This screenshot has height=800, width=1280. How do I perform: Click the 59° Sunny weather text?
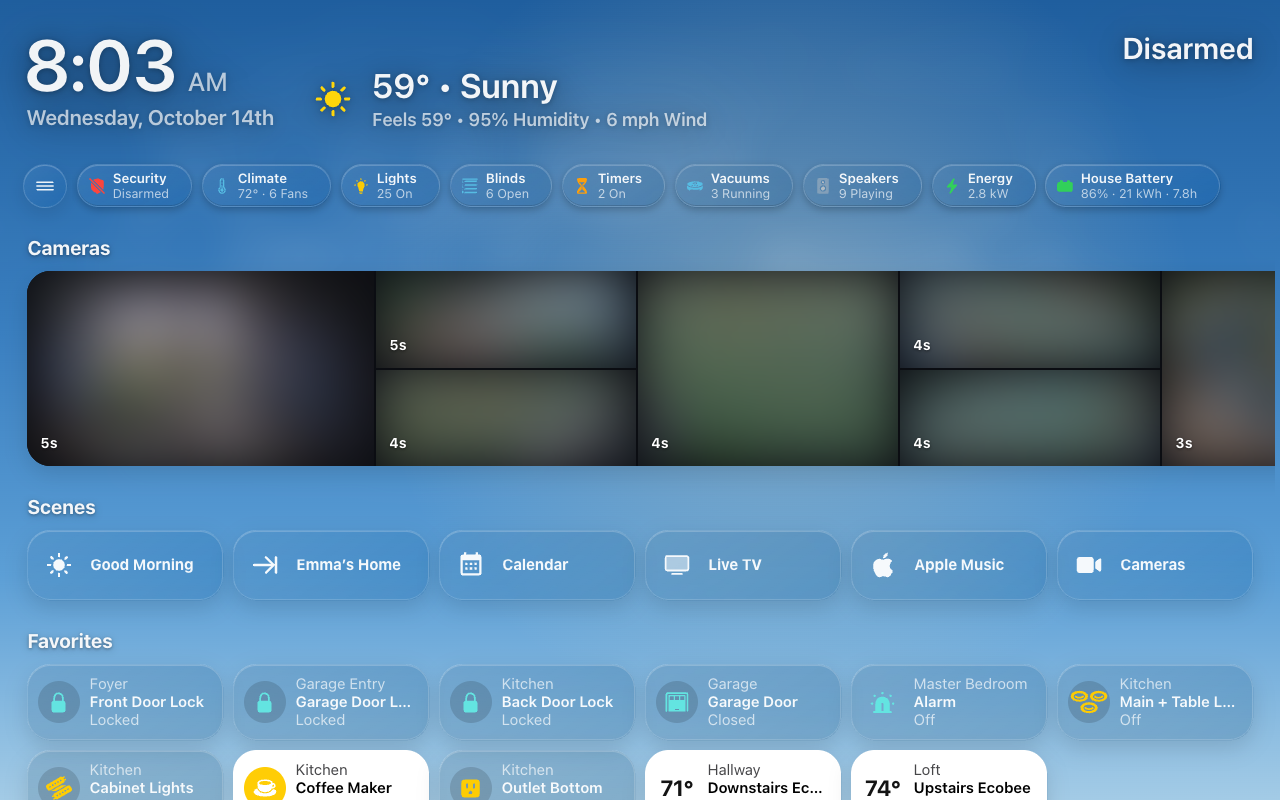tap(465, 87)
